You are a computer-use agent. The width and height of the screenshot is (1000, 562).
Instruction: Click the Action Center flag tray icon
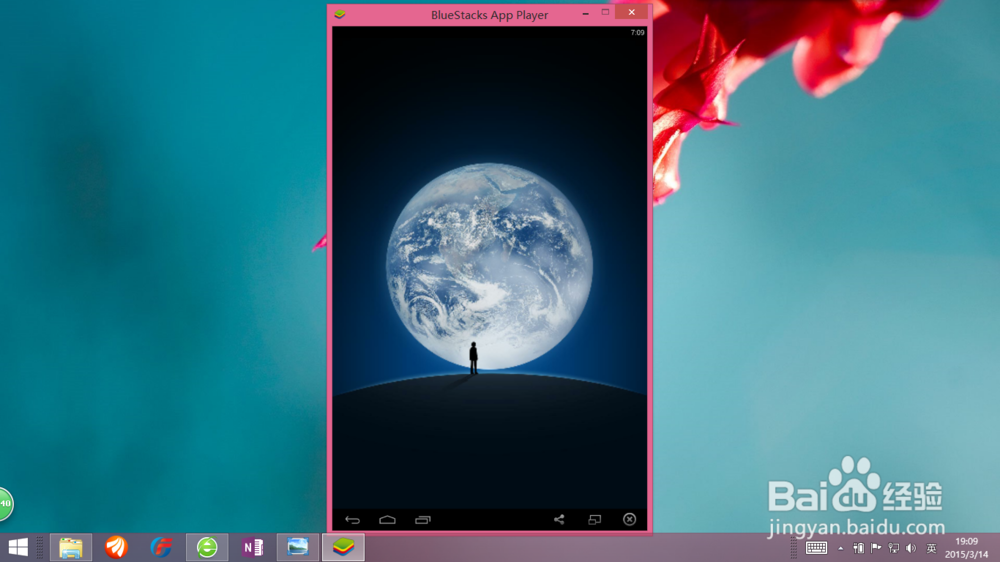tap(876, 548)
